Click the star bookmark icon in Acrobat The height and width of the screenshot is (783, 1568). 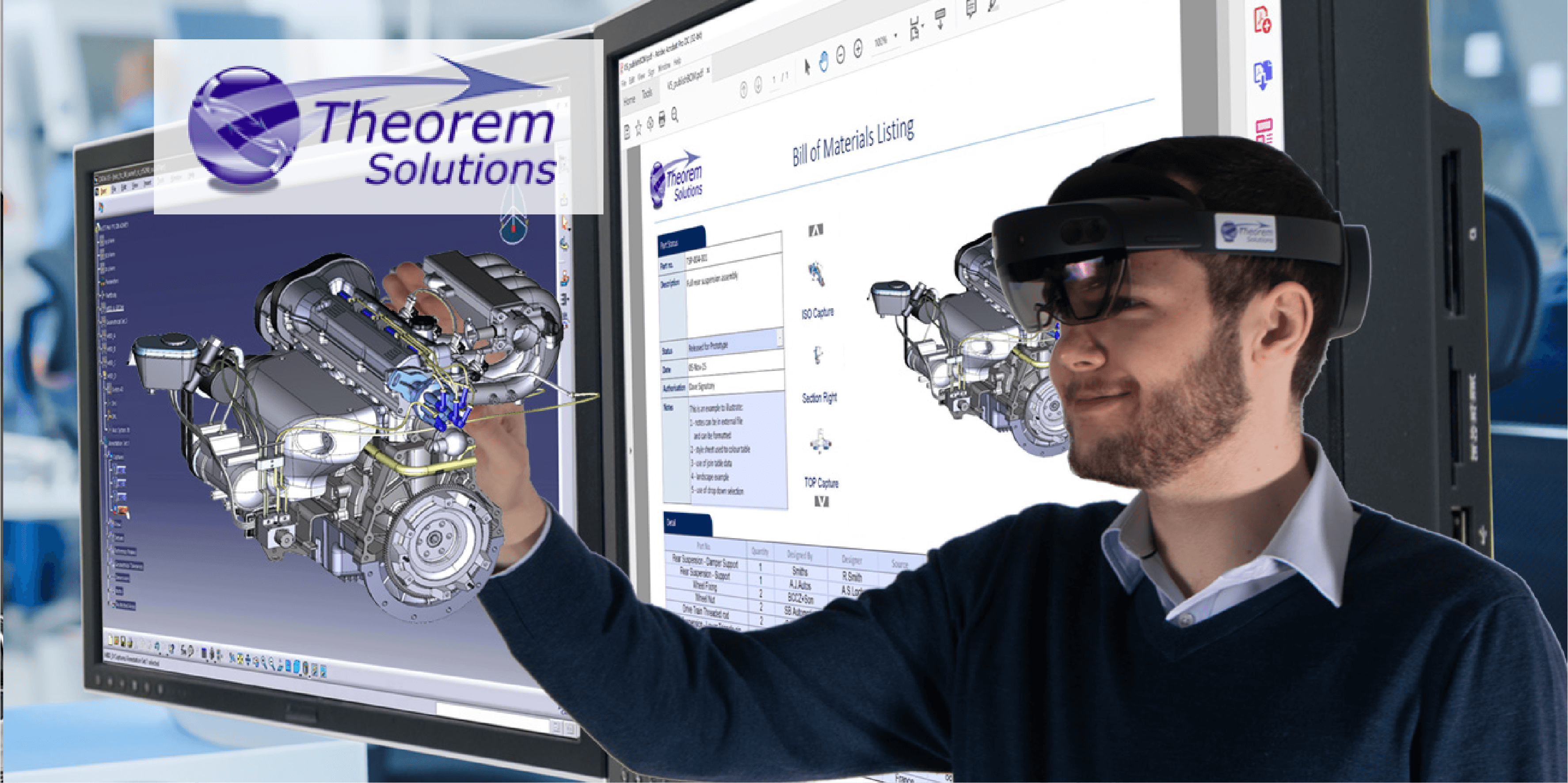639,127
